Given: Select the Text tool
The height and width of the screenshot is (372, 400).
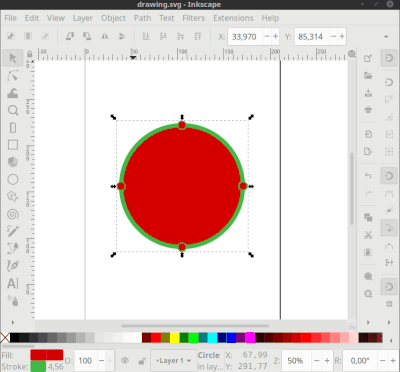Looking at the screenshot, I should [x=13, y=283].
